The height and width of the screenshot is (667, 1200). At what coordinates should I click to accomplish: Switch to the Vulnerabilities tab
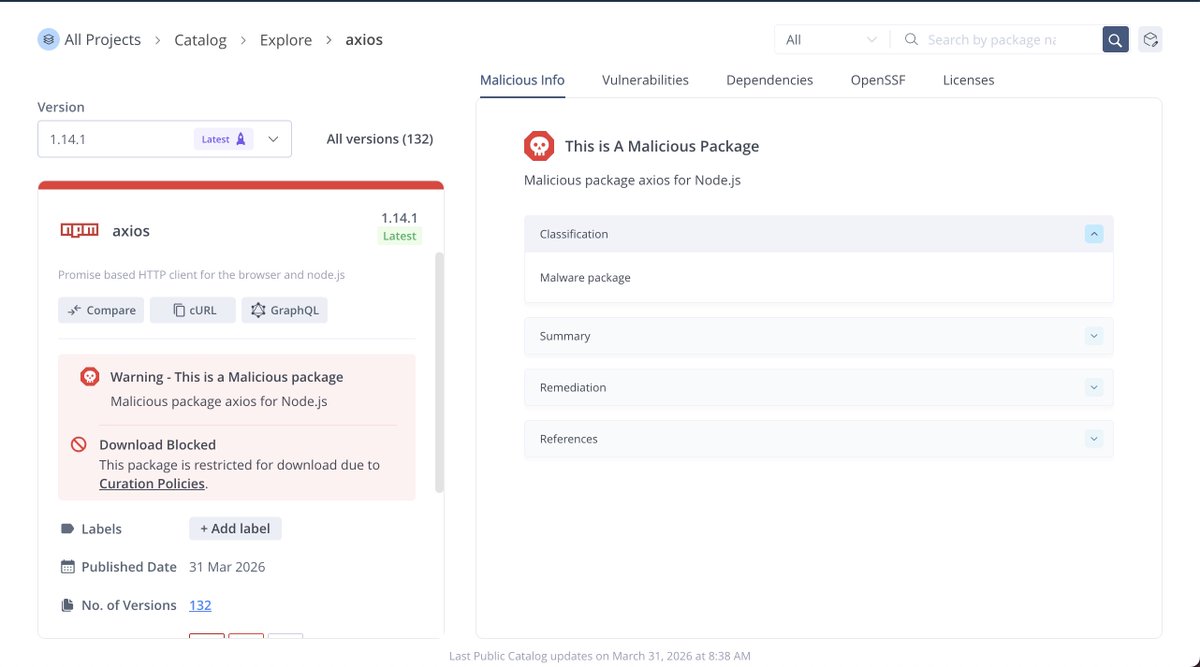pyautogui.click(x=645, y=80)
